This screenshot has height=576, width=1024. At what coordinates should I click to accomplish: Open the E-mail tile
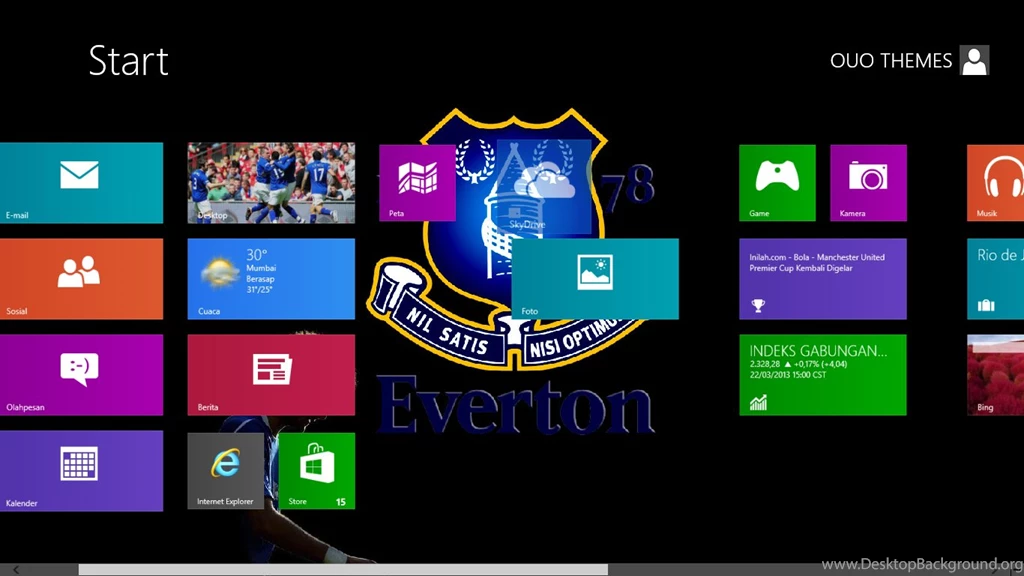pyautogui.click(x=80, y=183)
